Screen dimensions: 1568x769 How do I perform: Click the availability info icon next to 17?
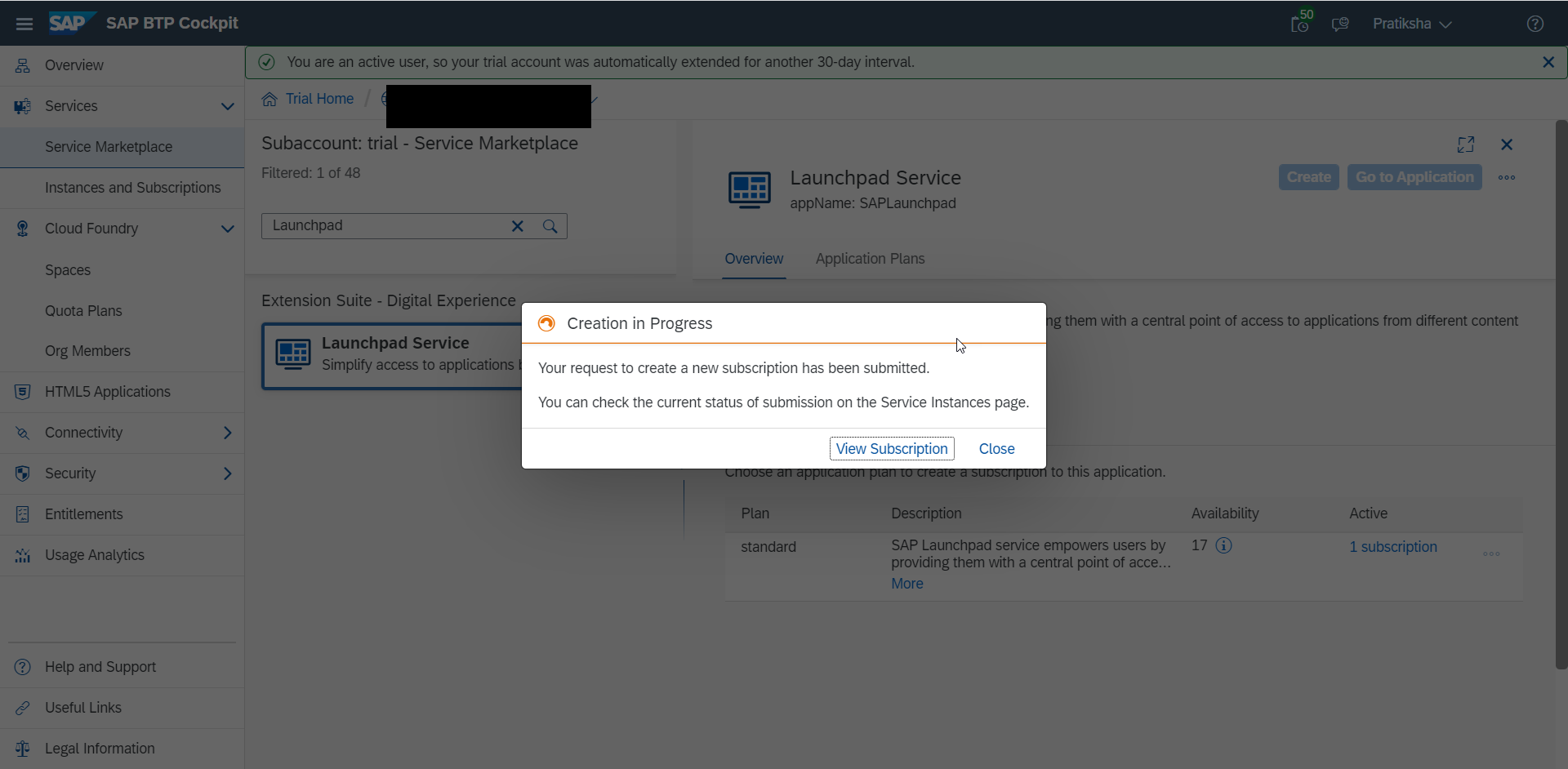point(1223,545)
